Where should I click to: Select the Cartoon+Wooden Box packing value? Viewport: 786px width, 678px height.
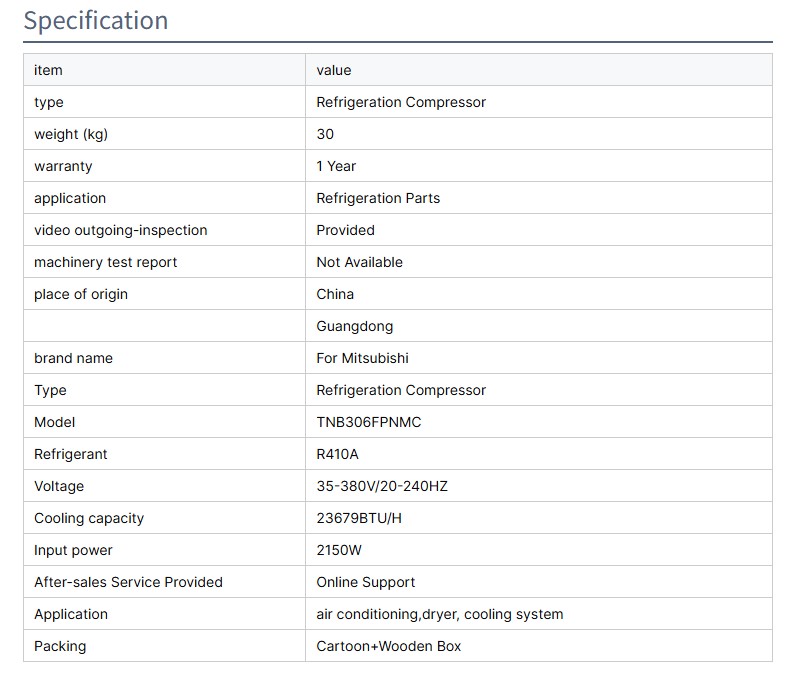coord(388,646)
